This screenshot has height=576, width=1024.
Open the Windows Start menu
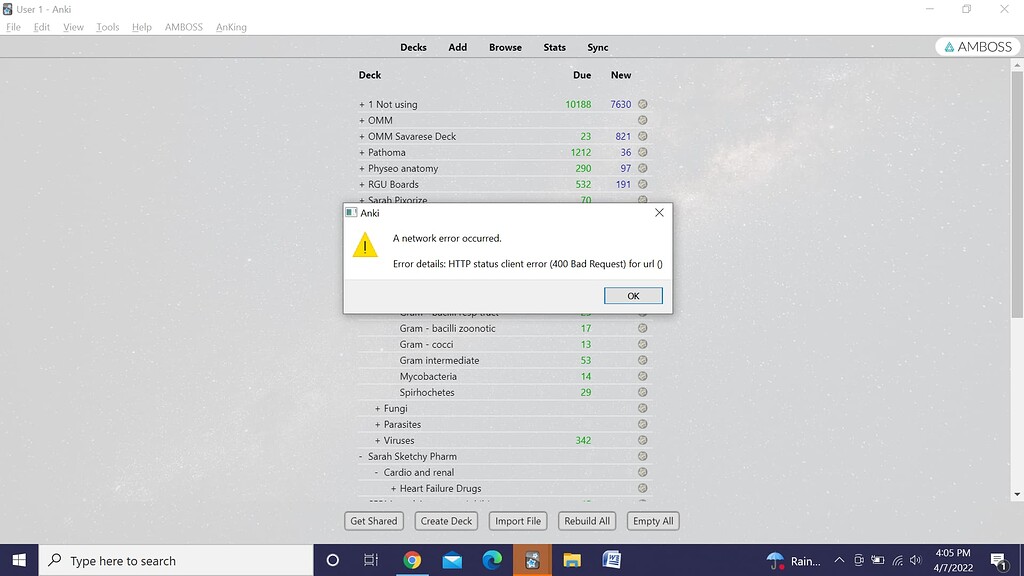tap(19, 560)
